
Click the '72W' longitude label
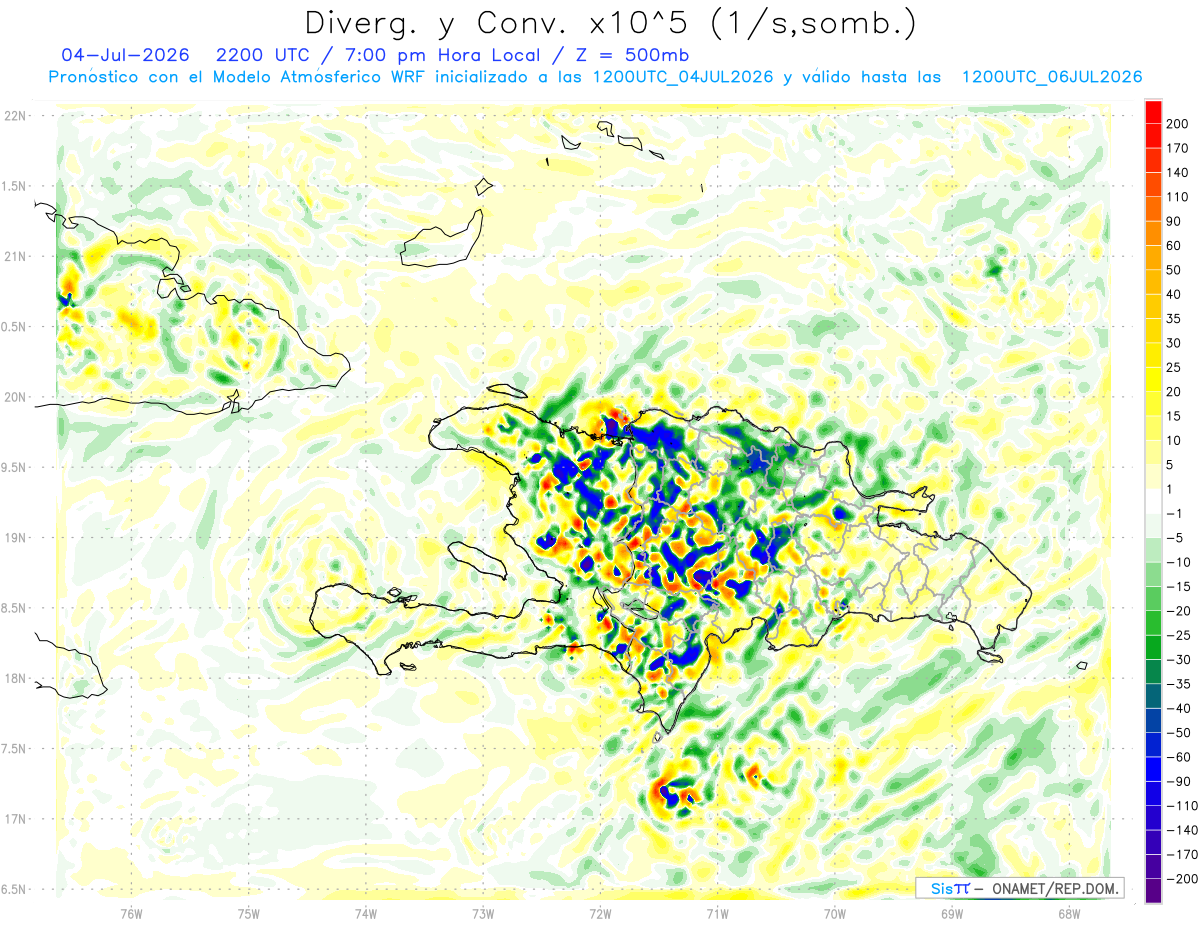600,914
